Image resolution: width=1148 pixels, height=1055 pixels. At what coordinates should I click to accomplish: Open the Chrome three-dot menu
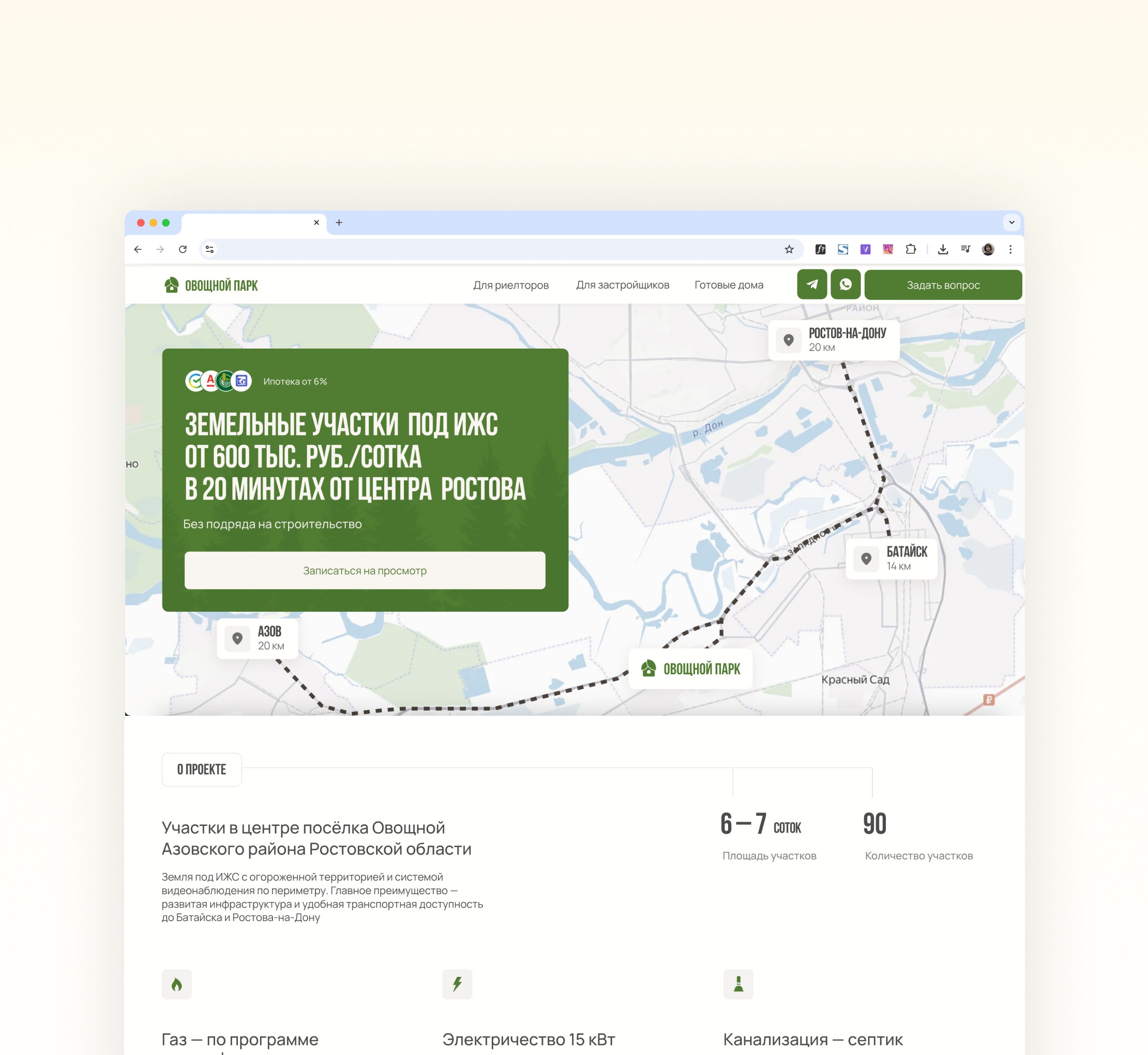1010,249
